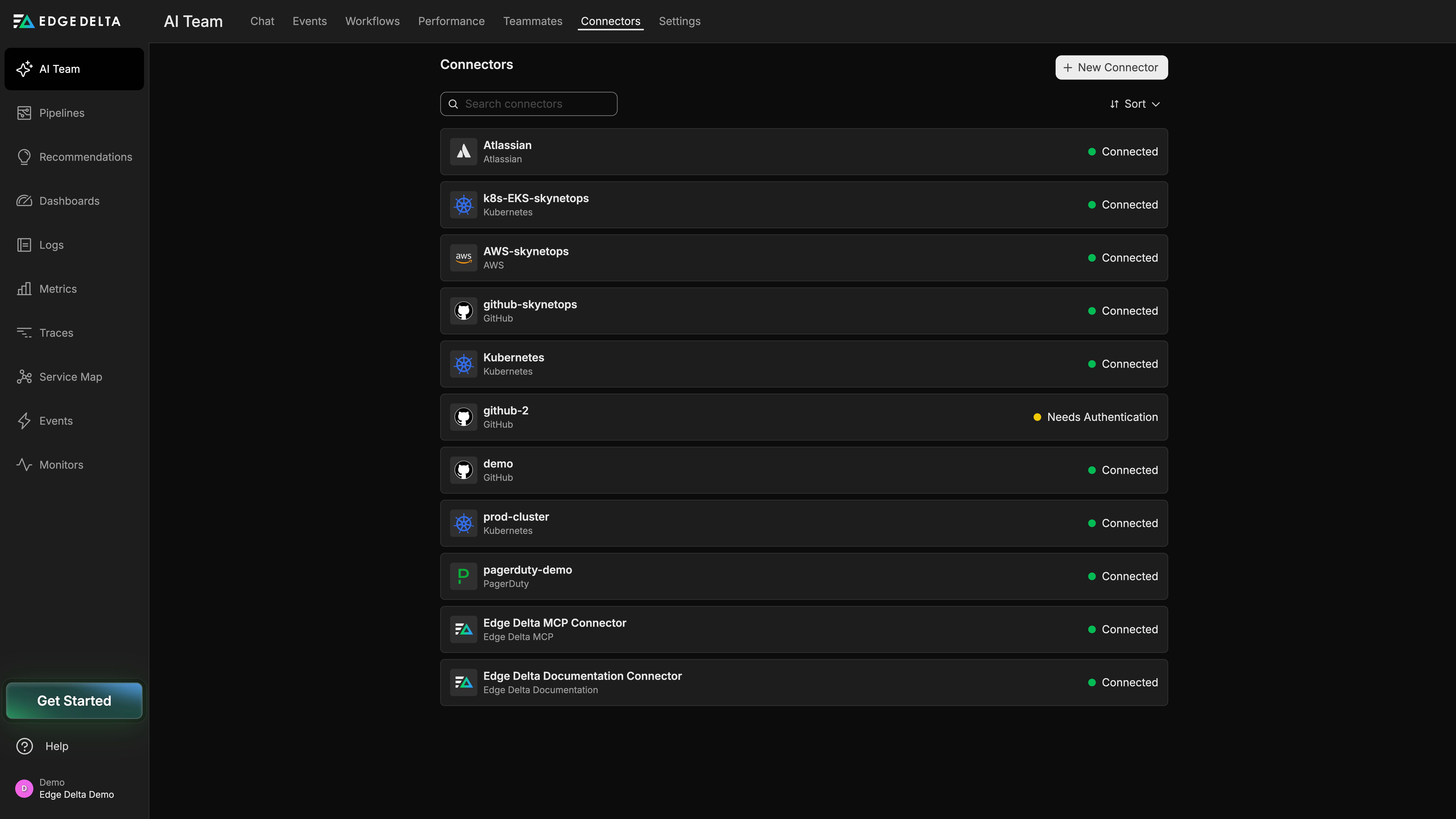Click the AI Team page title
The width and height of the screenshot is (1456, 819).
click(x=193, y=21)
